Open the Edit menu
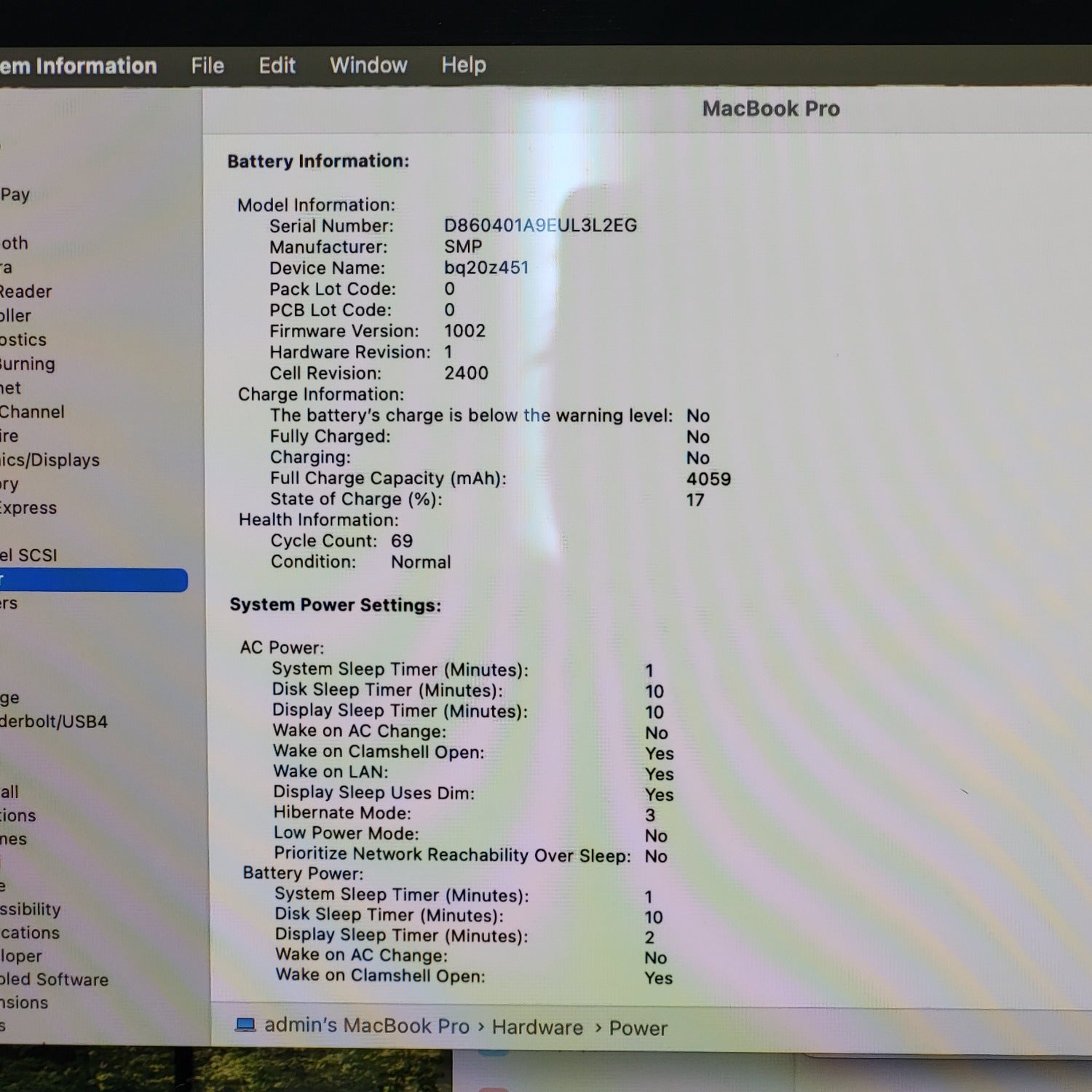Screen dimensions: 1092x1092 pyautogui.click(x=277, y=66)
